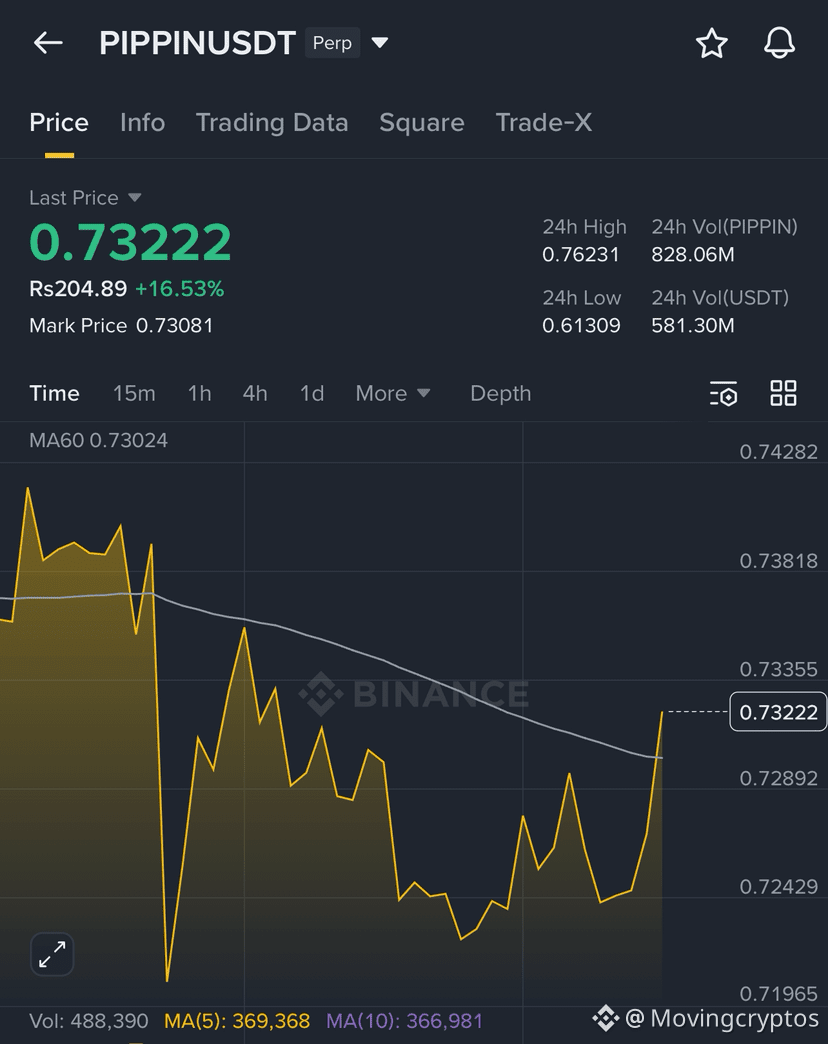Click the 24h Low value 0.61309

[x=581, y=326]
